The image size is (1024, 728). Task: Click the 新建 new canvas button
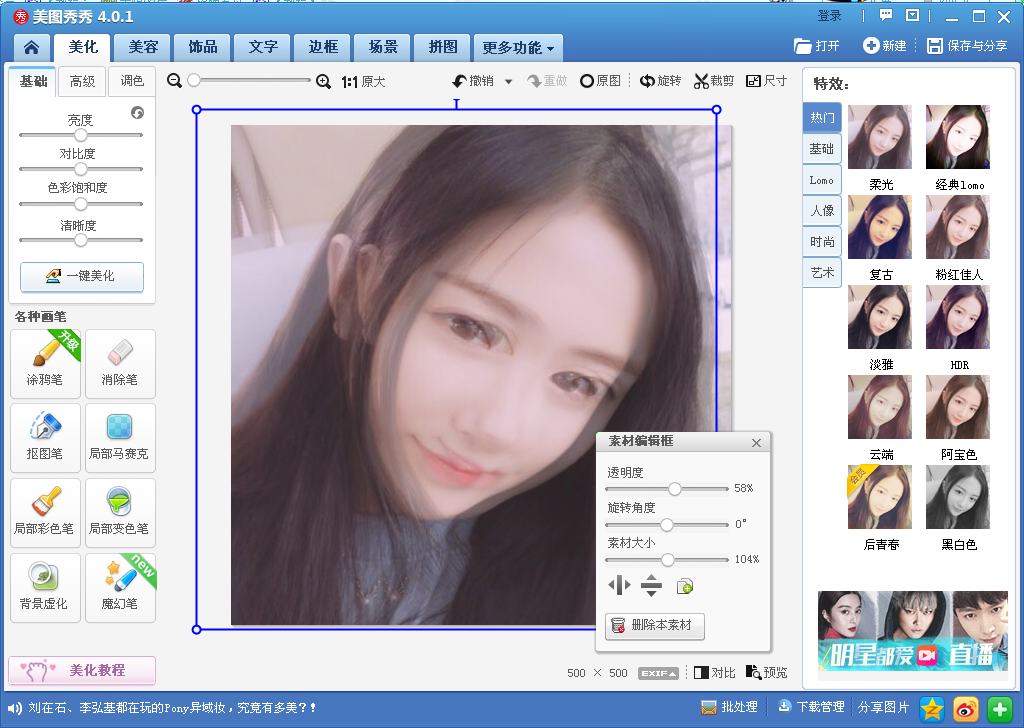point(885,46)
